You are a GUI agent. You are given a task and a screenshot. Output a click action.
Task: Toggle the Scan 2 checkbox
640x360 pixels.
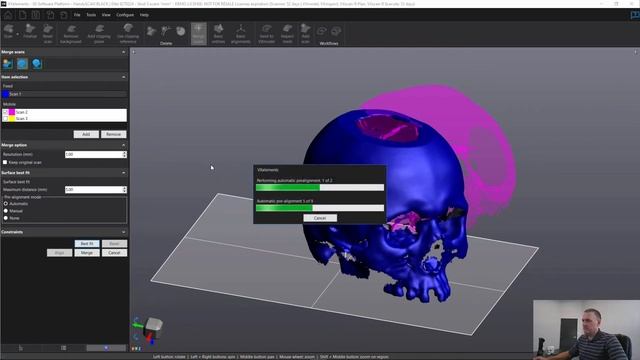(x=5, y=112)
